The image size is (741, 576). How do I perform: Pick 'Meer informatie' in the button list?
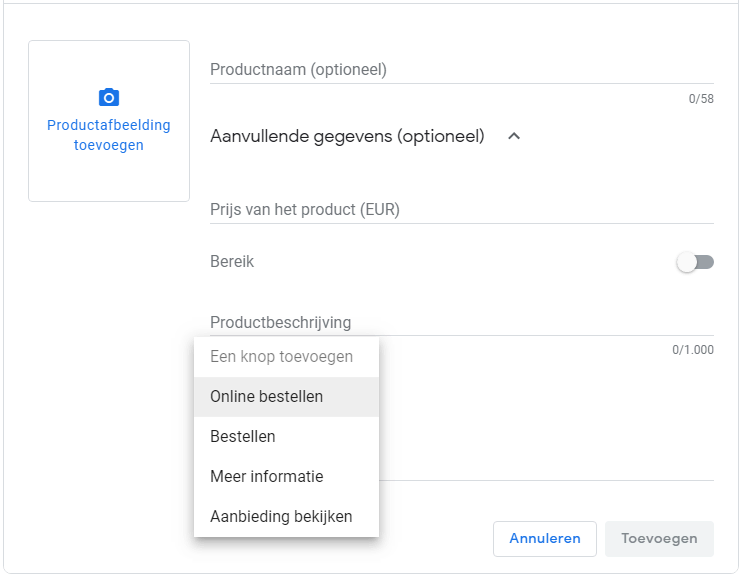tap(266, 477)
